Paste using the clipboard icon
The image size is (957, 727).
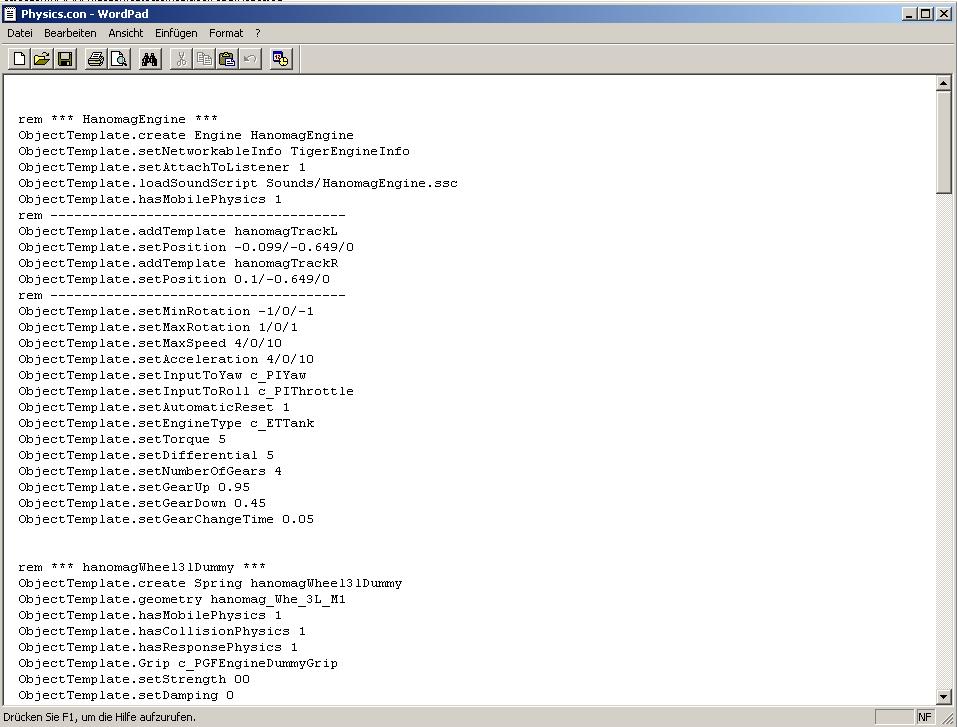click(227, 59)
